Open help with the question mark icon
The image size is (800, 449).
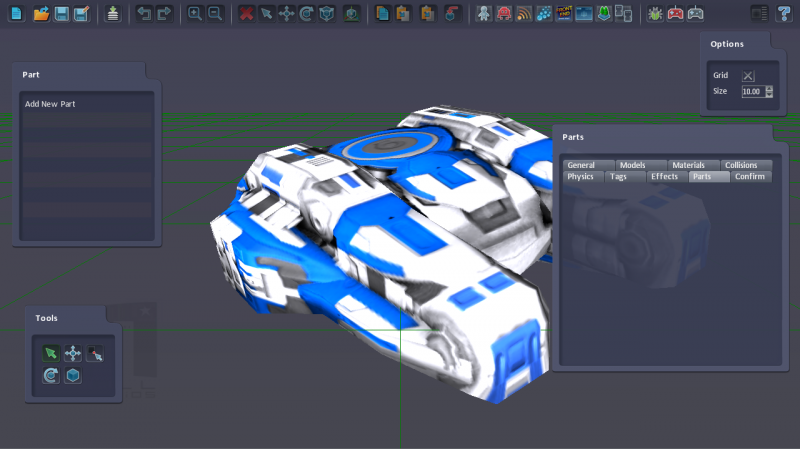pyautogui.click(x=782, y=14)
